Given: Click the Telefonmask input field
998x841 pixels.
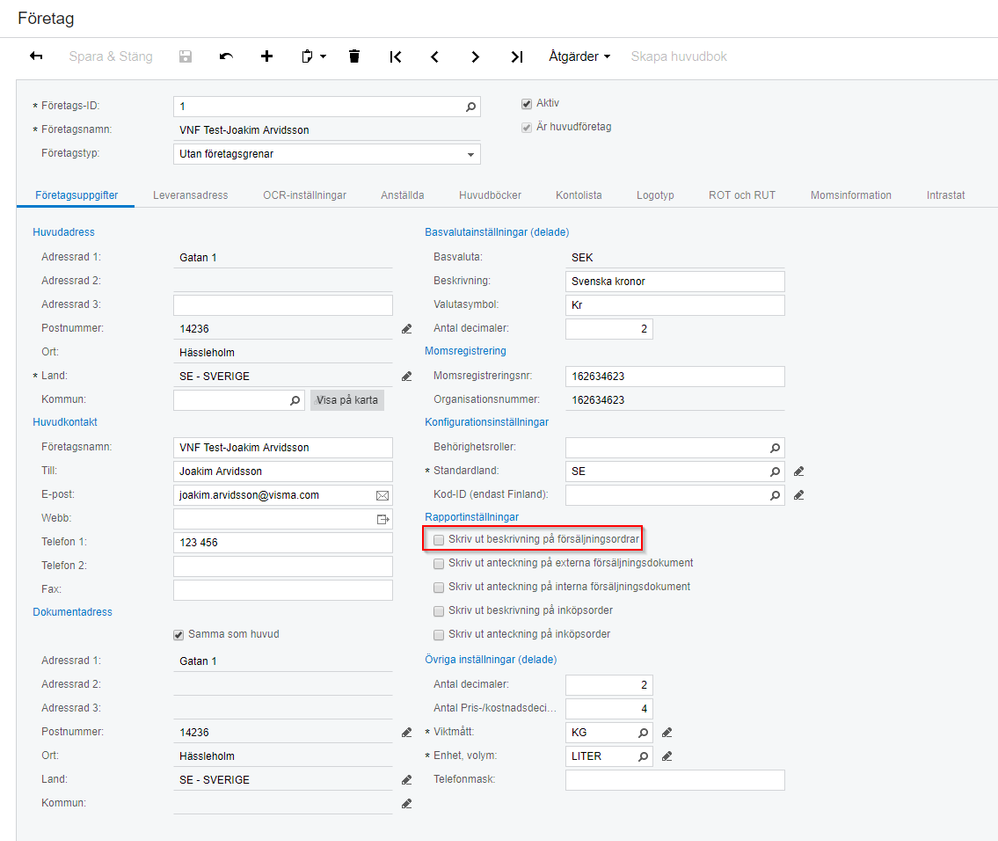Looking at the screenshot, I should (x=674, y=780).
